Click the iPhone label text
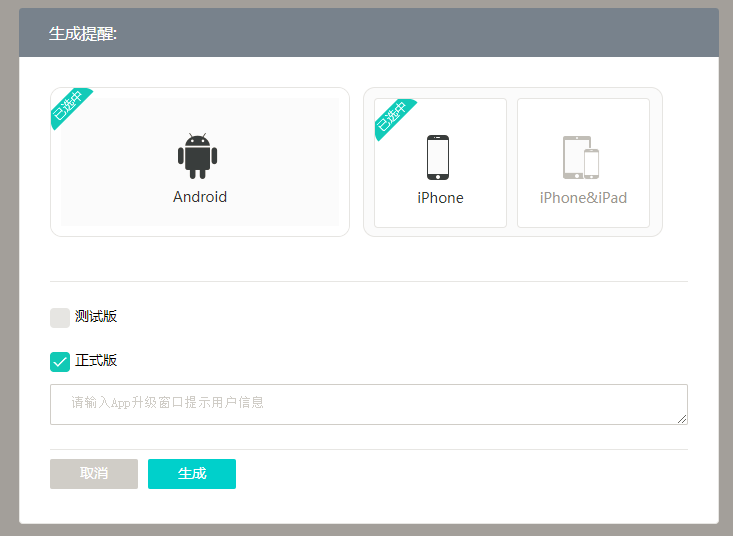 click(x=440, y=198)
